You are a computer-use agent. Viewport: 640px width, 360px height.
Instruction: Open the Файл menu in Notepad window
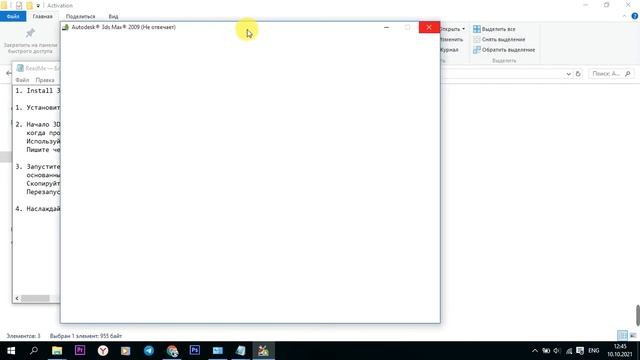[x=22, y=80]
